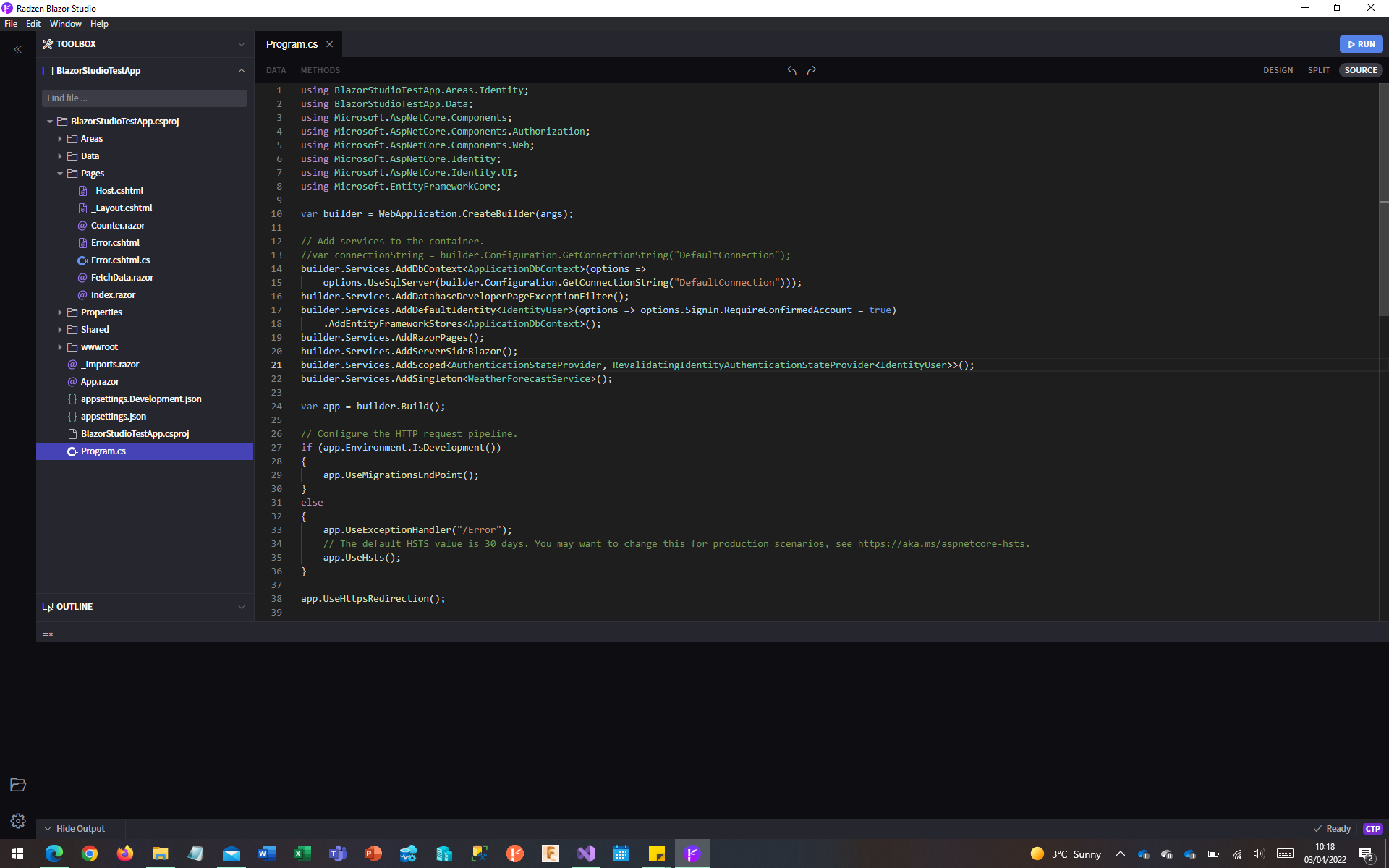Switch to DESIGN view mode
Screen dimensions: 1389x868
click(x=1278, y=69)
